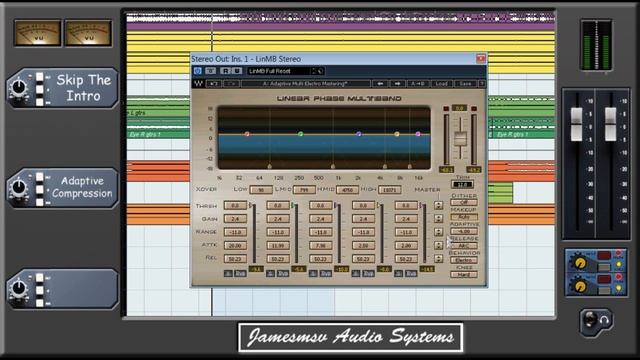Reset the right output clip LED

tap(474, 109)
